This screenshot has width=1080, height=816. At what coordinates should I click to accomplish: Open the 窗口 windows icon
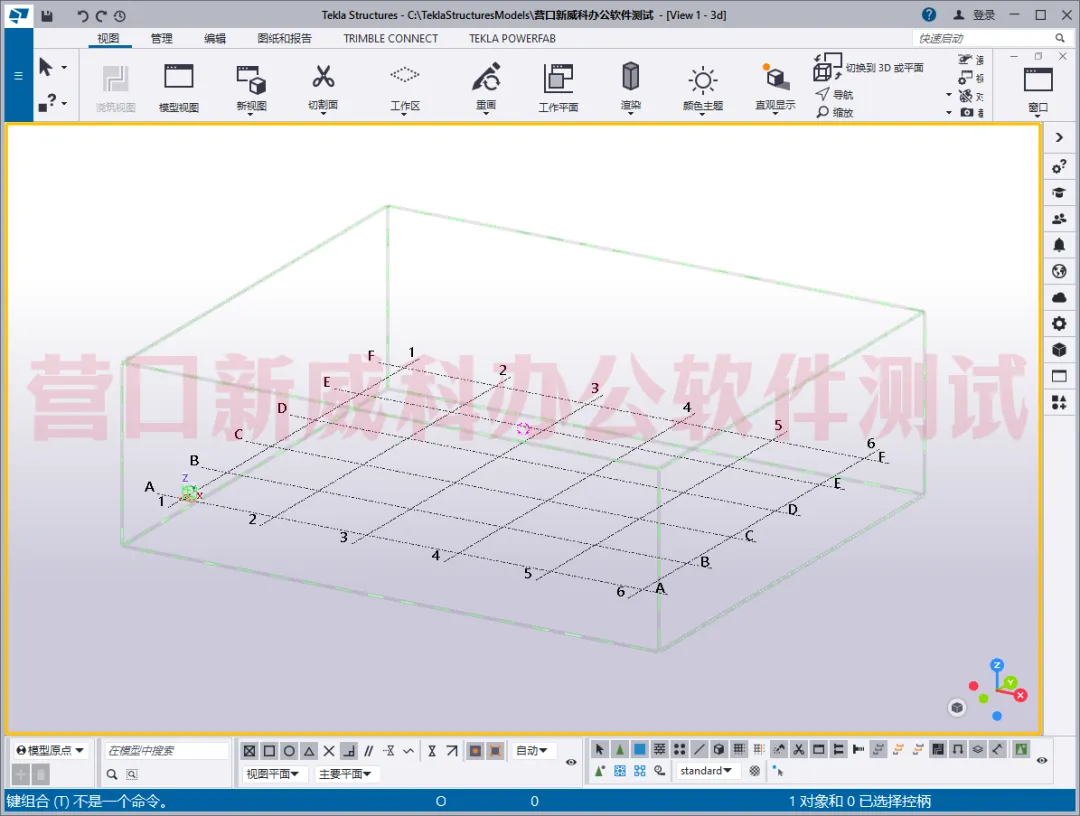(1037, 80)
